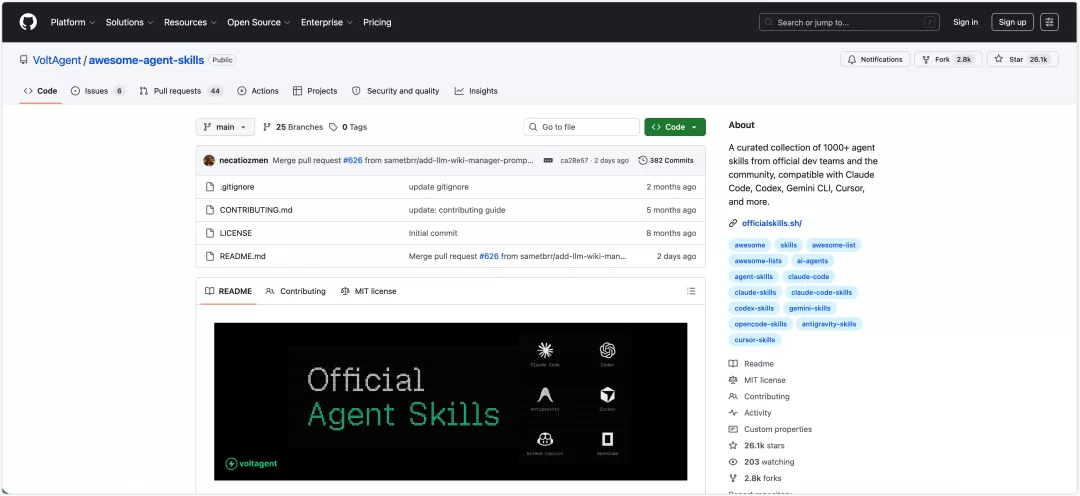Click the bell icon in Notifications button

point(852,59)
